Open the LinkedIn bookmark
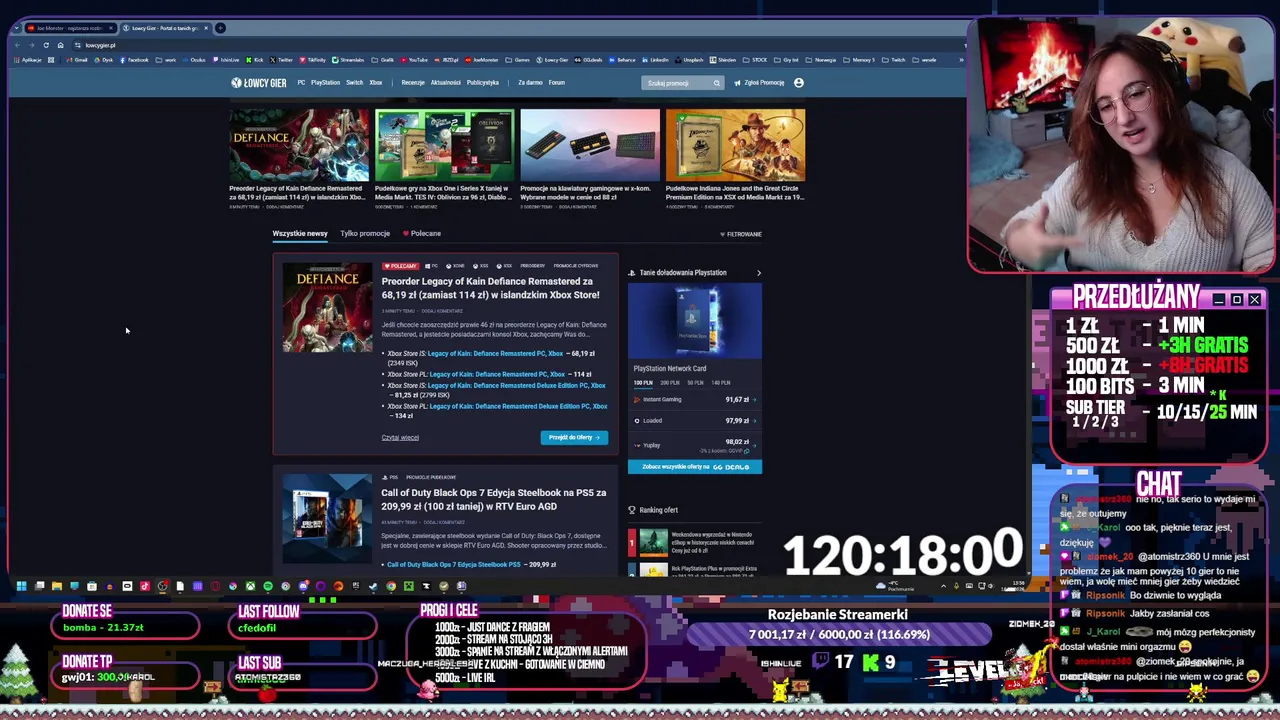This screenshot has width=1280, height=720. pos(656,60)
